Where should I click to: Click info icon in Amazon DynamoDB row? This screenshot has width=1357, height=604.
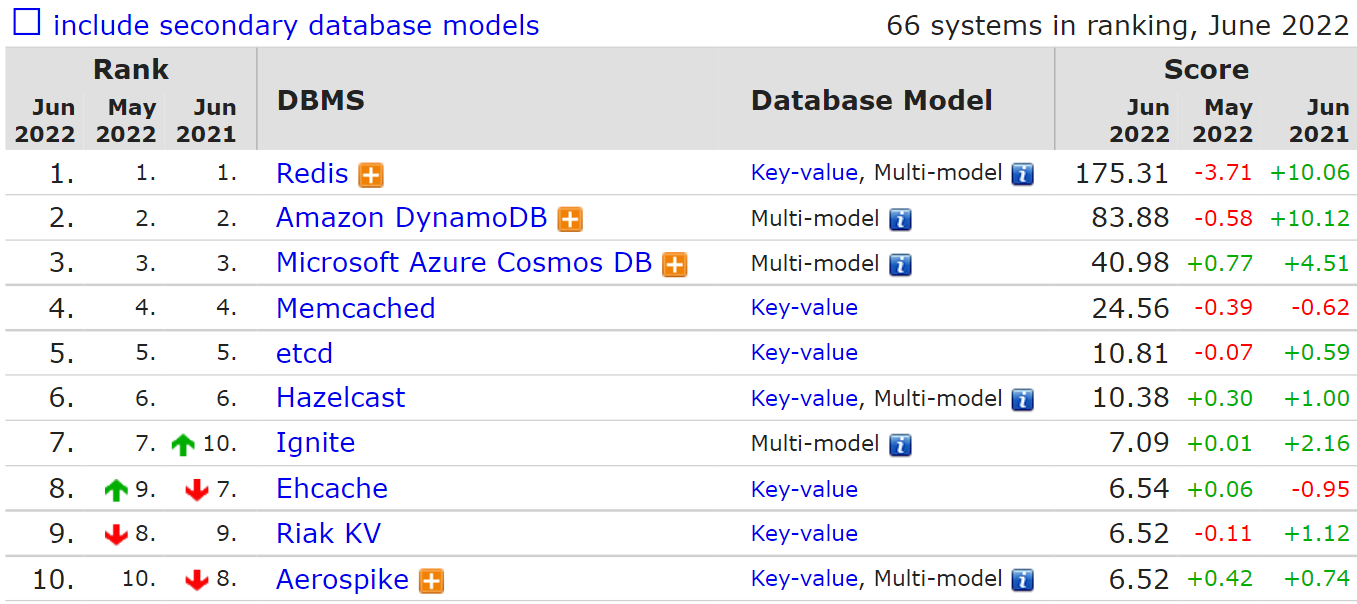(x=900, y=220)
